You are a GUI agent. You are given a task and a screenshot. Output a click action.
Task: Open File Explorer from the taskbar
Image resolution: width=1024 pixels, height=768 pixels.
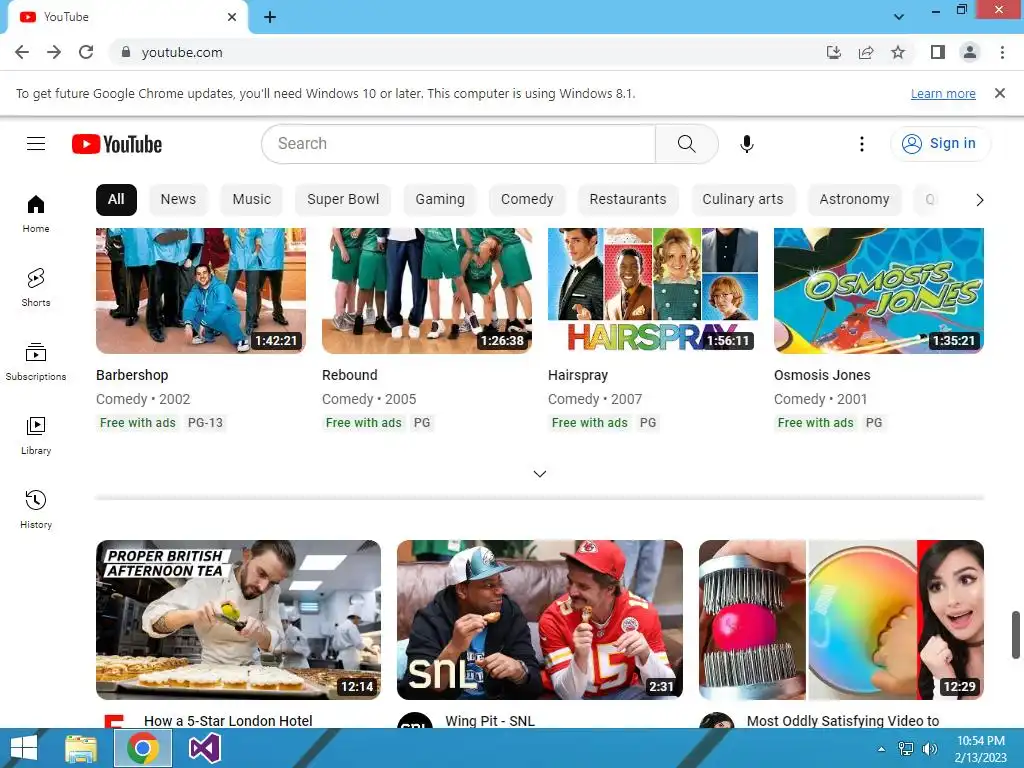pyautogui.click(x=81, y=748)
